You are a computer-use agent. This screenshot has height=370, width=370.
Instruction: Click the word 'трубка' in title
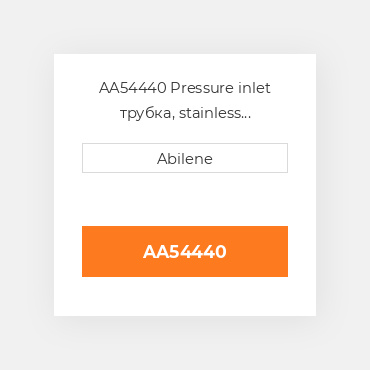145,114
